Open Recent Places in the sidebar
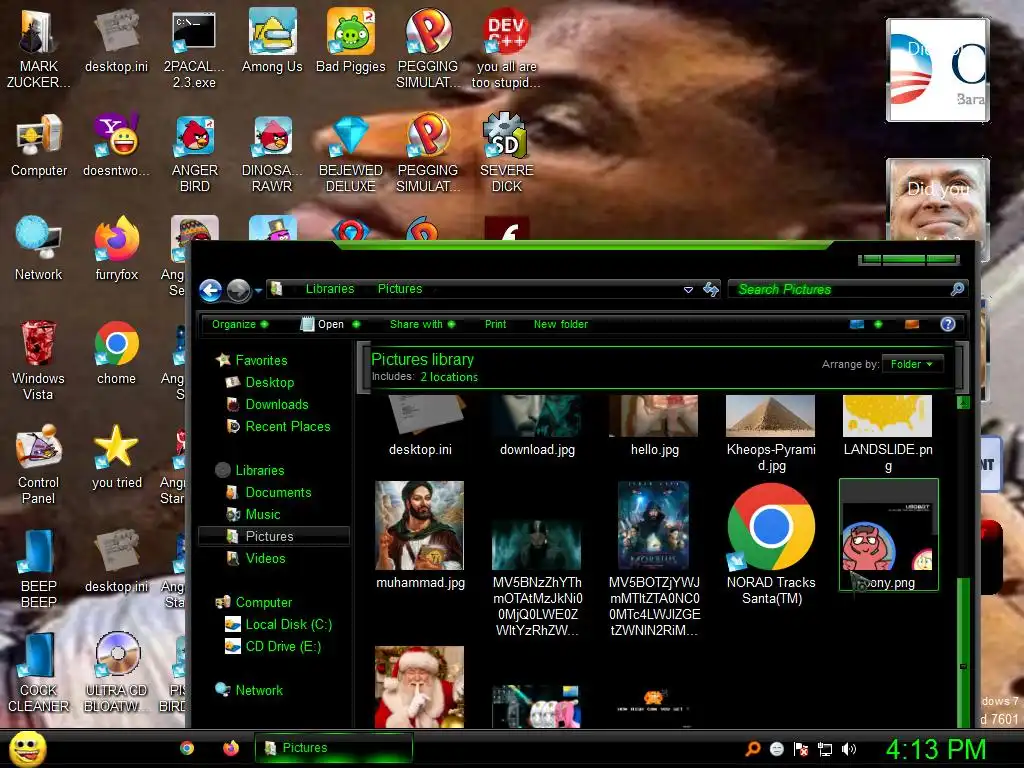The image size is (1024, 768). tap(278, 426)
